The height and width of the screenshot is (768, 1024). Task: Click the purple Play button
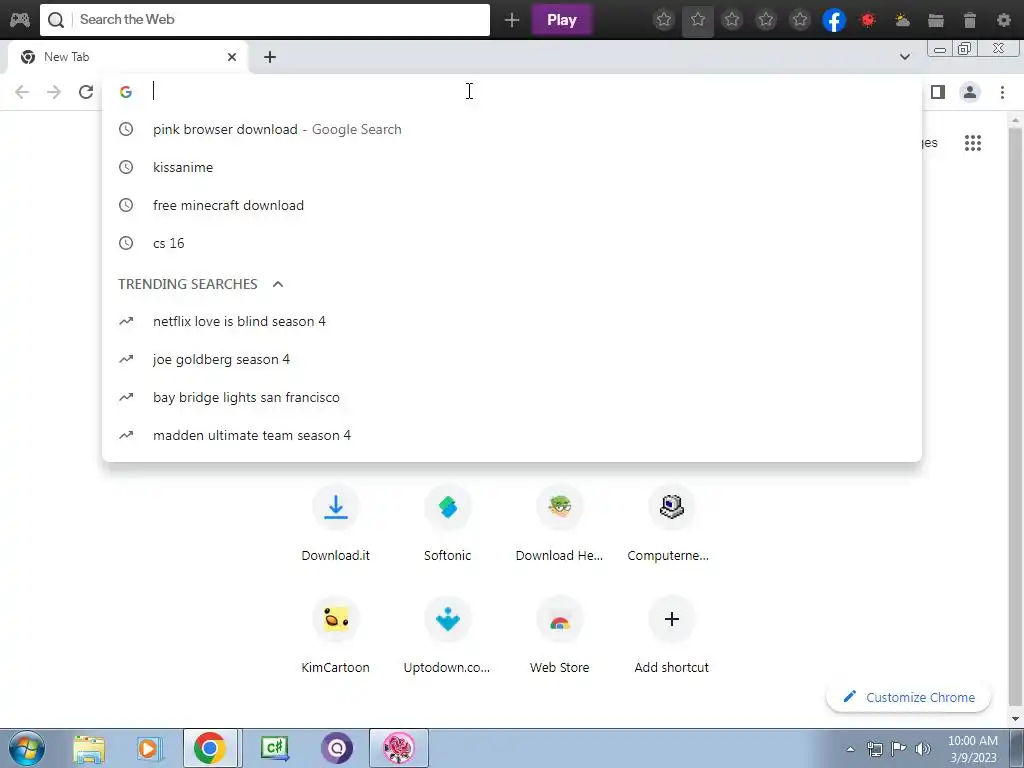562,20
